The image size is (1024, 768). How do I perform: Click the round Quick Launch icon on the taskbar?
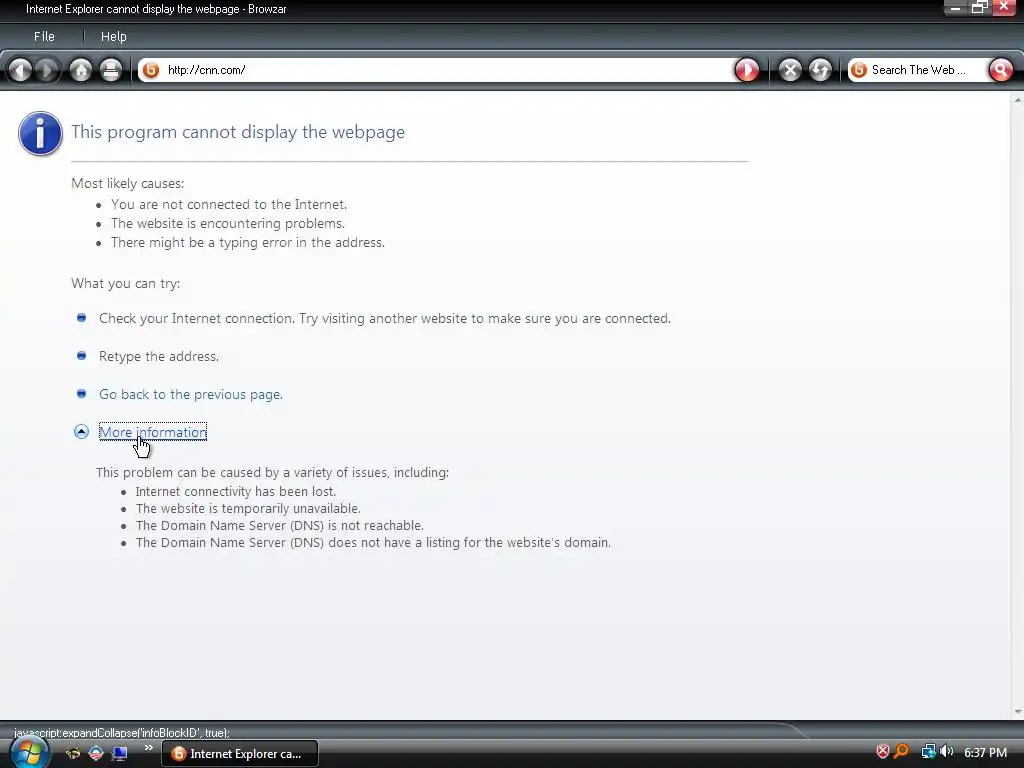pos(96,753)
